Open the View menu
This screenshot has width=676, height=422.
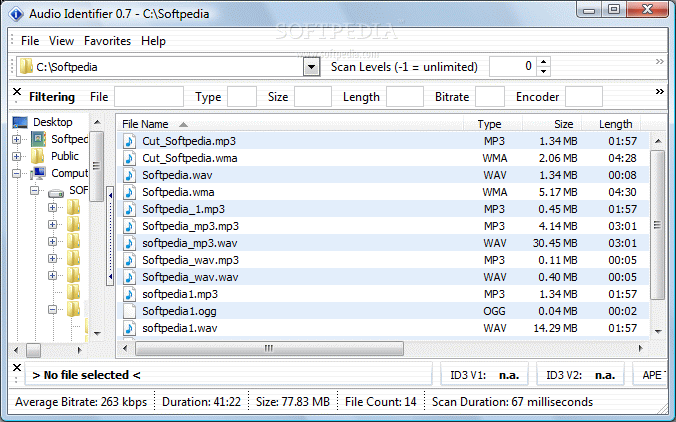[x=61, y=41]
